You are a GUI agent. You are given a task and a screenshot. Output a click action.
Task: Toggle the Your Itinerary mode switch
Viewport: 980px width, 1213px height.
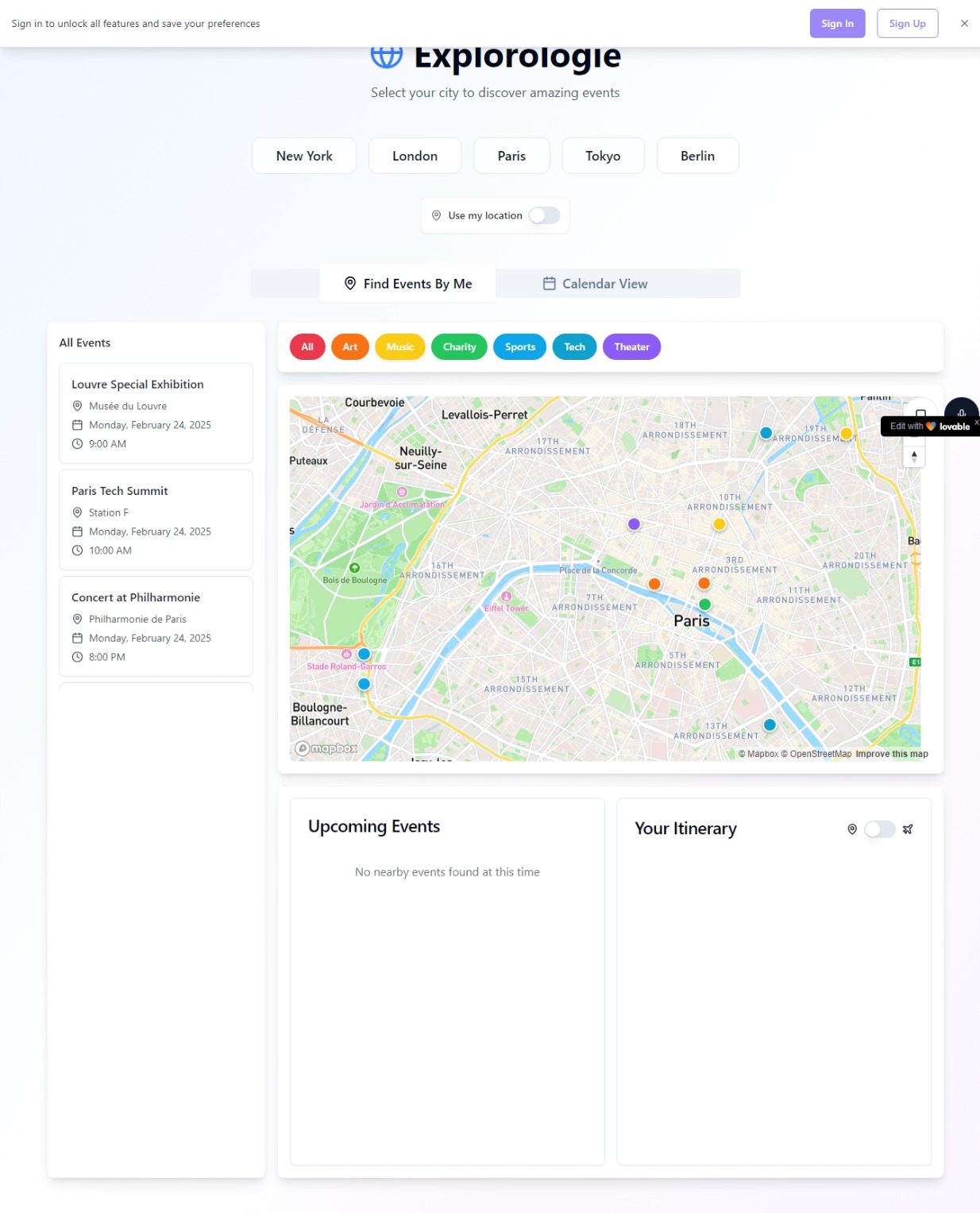880,829
